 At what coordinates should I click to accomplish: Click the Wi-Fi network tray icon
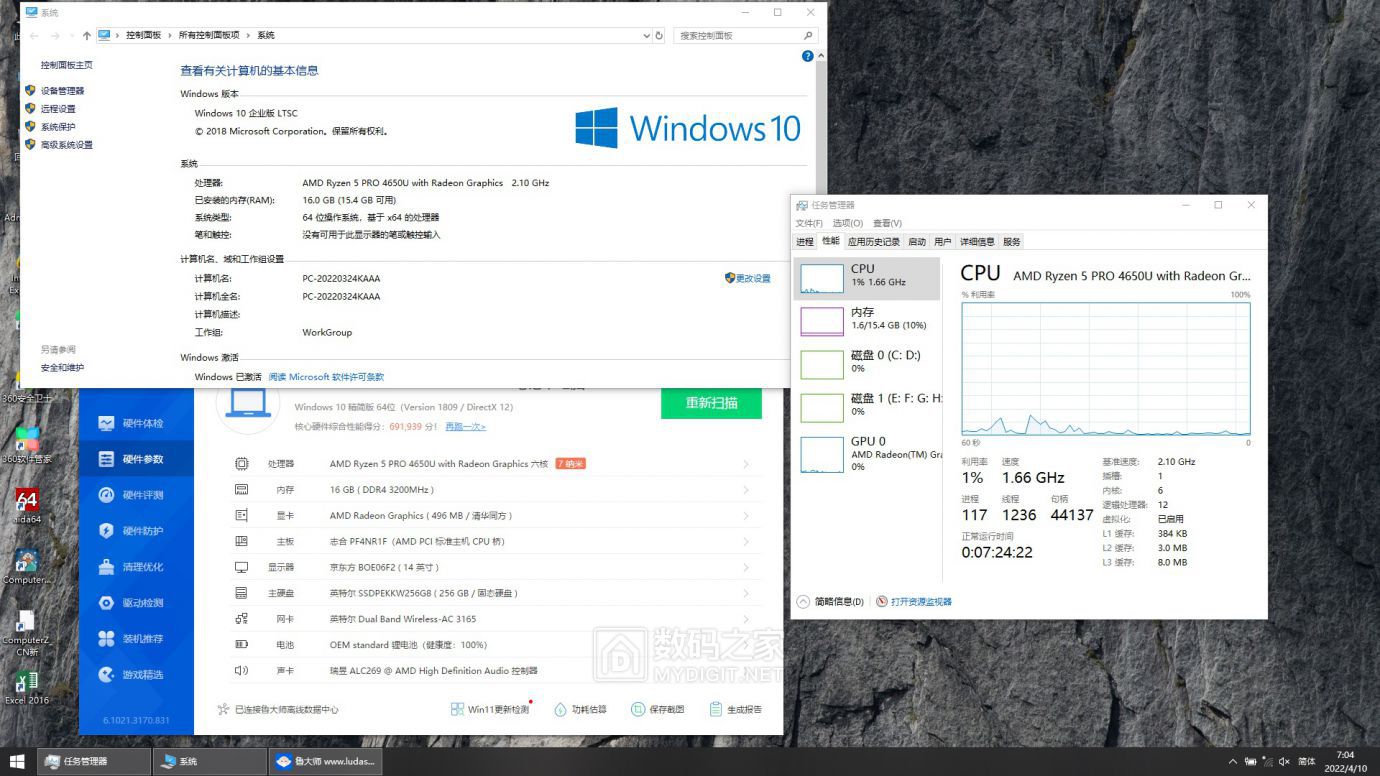(x=1267, y=761)
